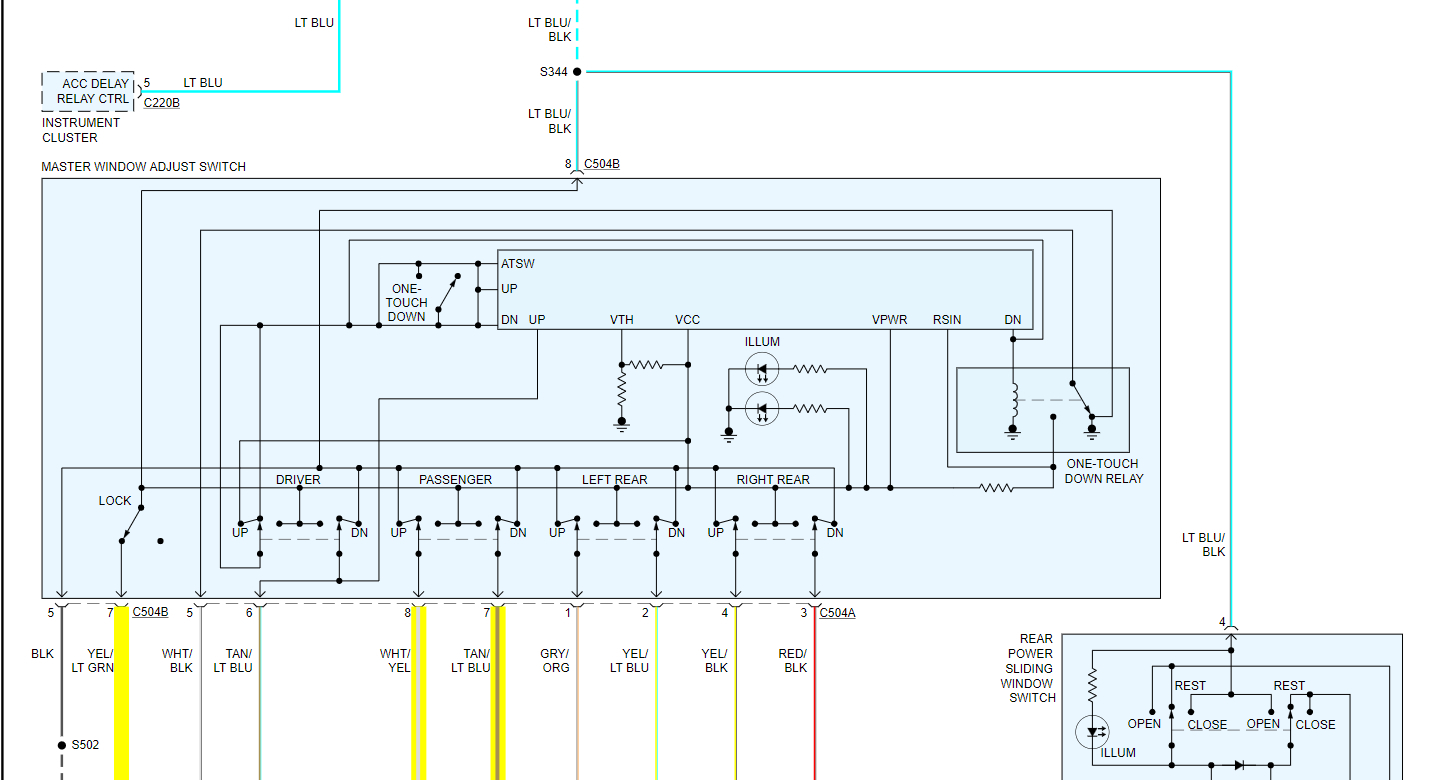The width and height of the screenshot is (1430, 780).
Task: Click the rear sliding window ILLUM LED
Action: (1093, 732)
